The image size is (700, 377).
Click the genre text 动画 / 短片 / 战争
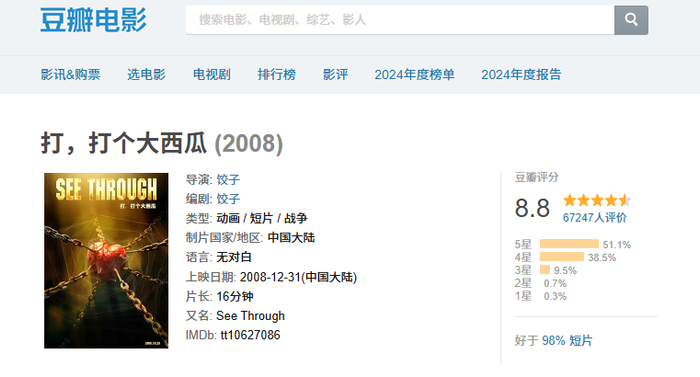[262, 218]
